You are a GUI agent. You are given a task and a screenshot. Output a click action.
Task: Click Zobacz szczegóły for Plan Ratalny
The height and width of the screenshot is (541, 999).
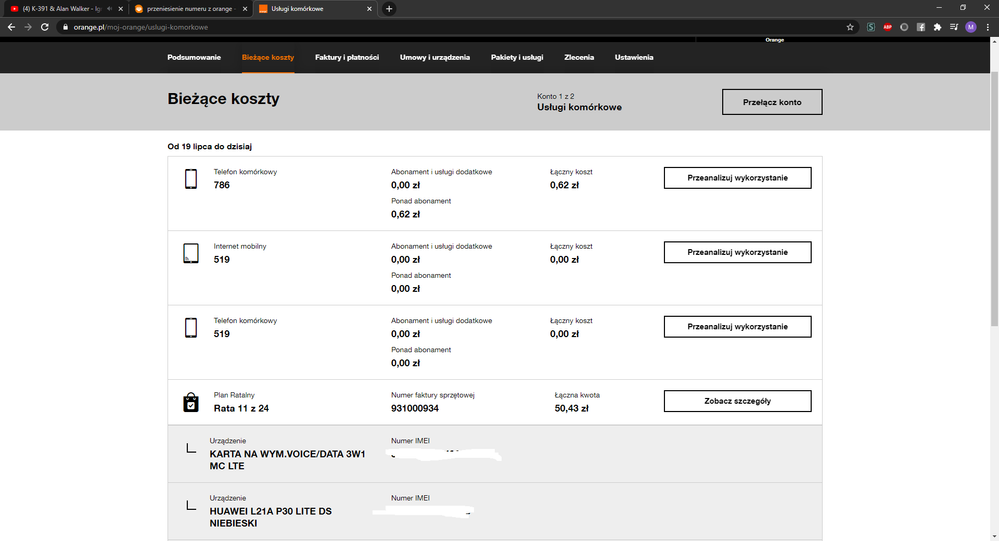click(737, 401)
